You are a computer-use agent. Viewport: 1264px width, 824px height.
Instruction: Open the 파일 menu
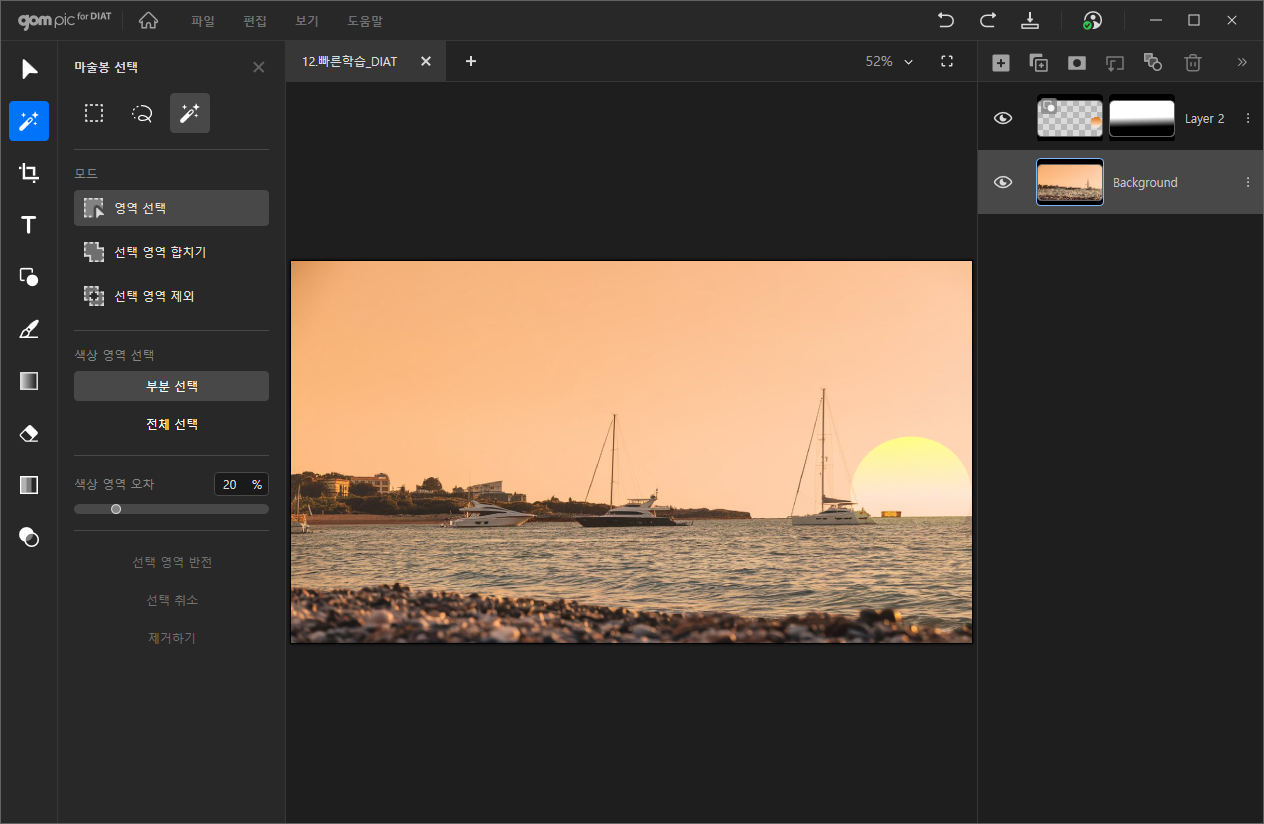[203, 21]
